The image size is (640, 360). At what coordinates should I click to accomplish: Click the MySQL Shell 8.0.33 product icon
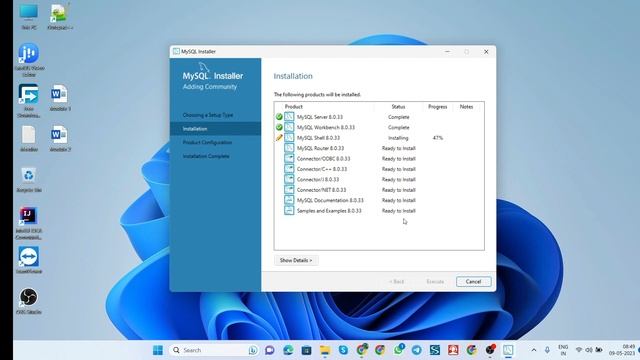tap(289, 138)
